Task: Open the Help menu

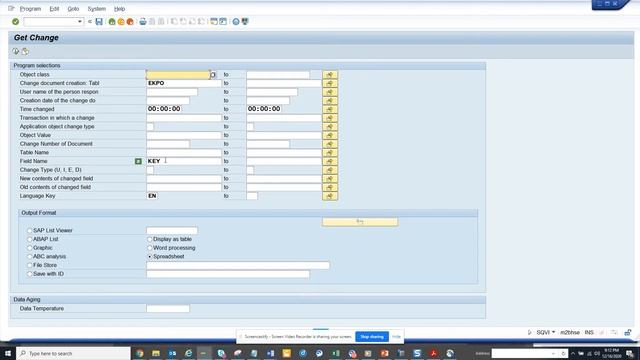Action: 120,9
